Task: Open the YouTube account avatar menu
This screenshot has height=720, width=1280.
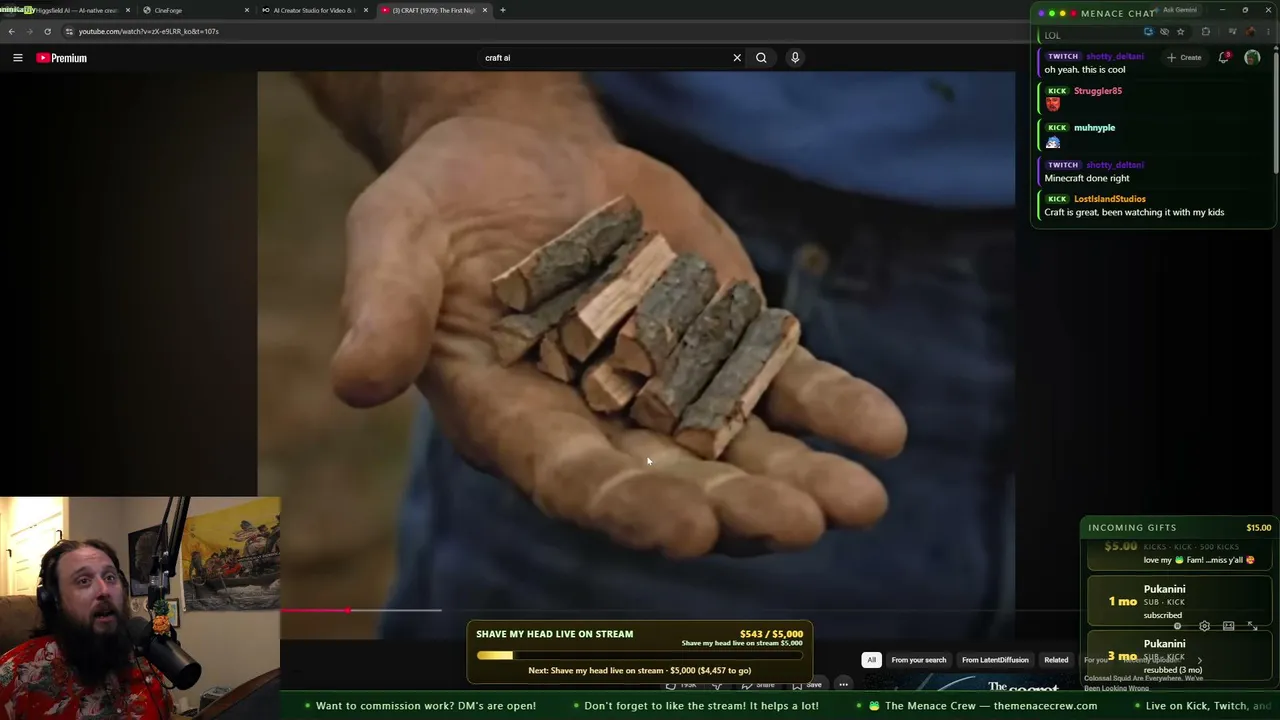Action: click(x=1252, y=58)
